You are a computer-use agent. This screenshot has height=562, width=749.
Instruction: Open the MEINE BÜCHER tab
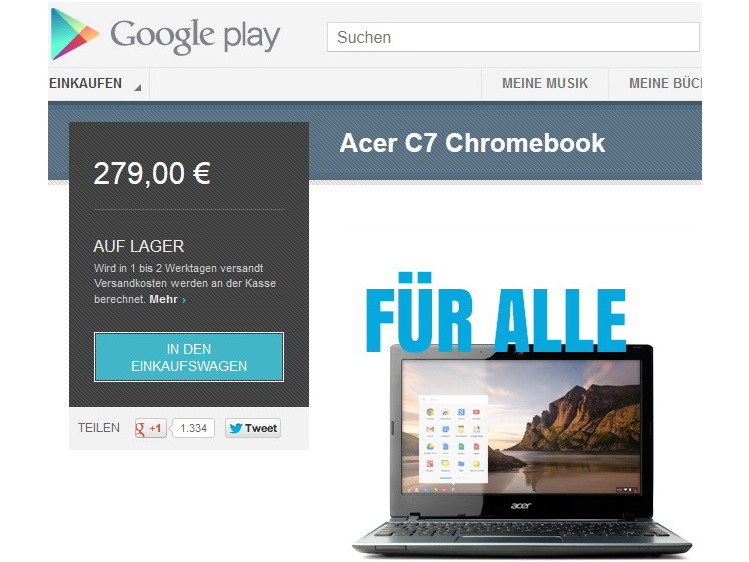point(664,84)
